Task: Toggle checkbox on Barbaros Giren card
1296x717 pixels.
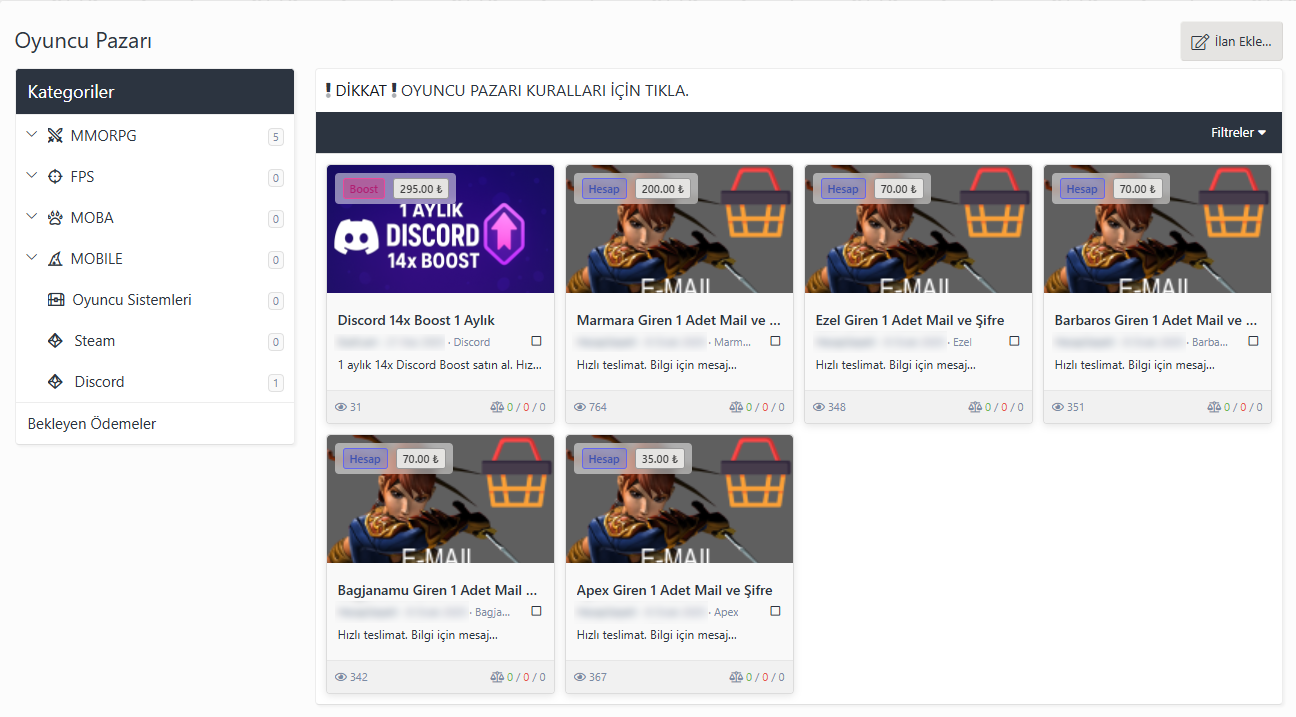Action: 1253,341
